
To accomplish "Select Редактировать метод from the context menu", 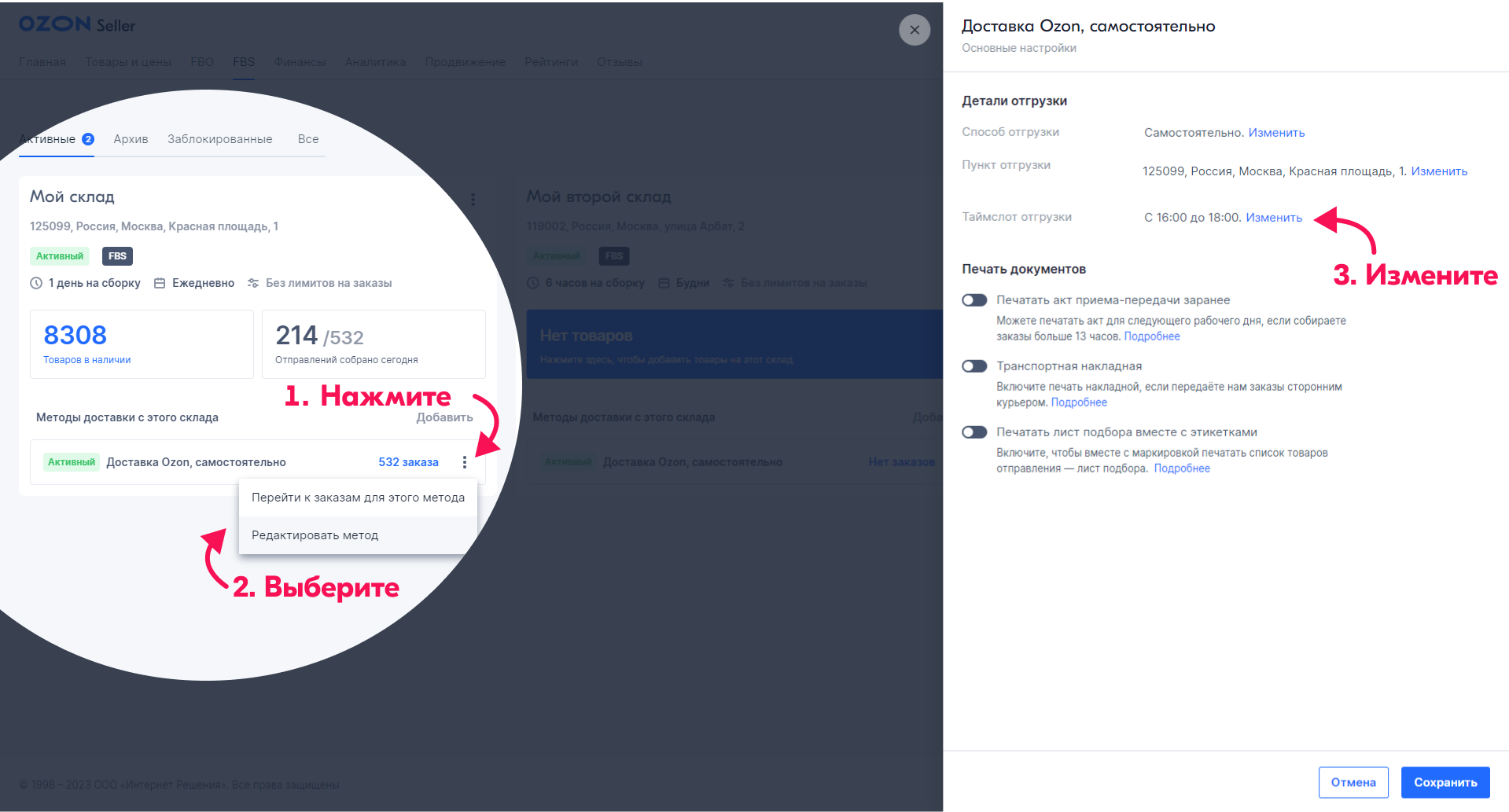I will tap(315, 535).
